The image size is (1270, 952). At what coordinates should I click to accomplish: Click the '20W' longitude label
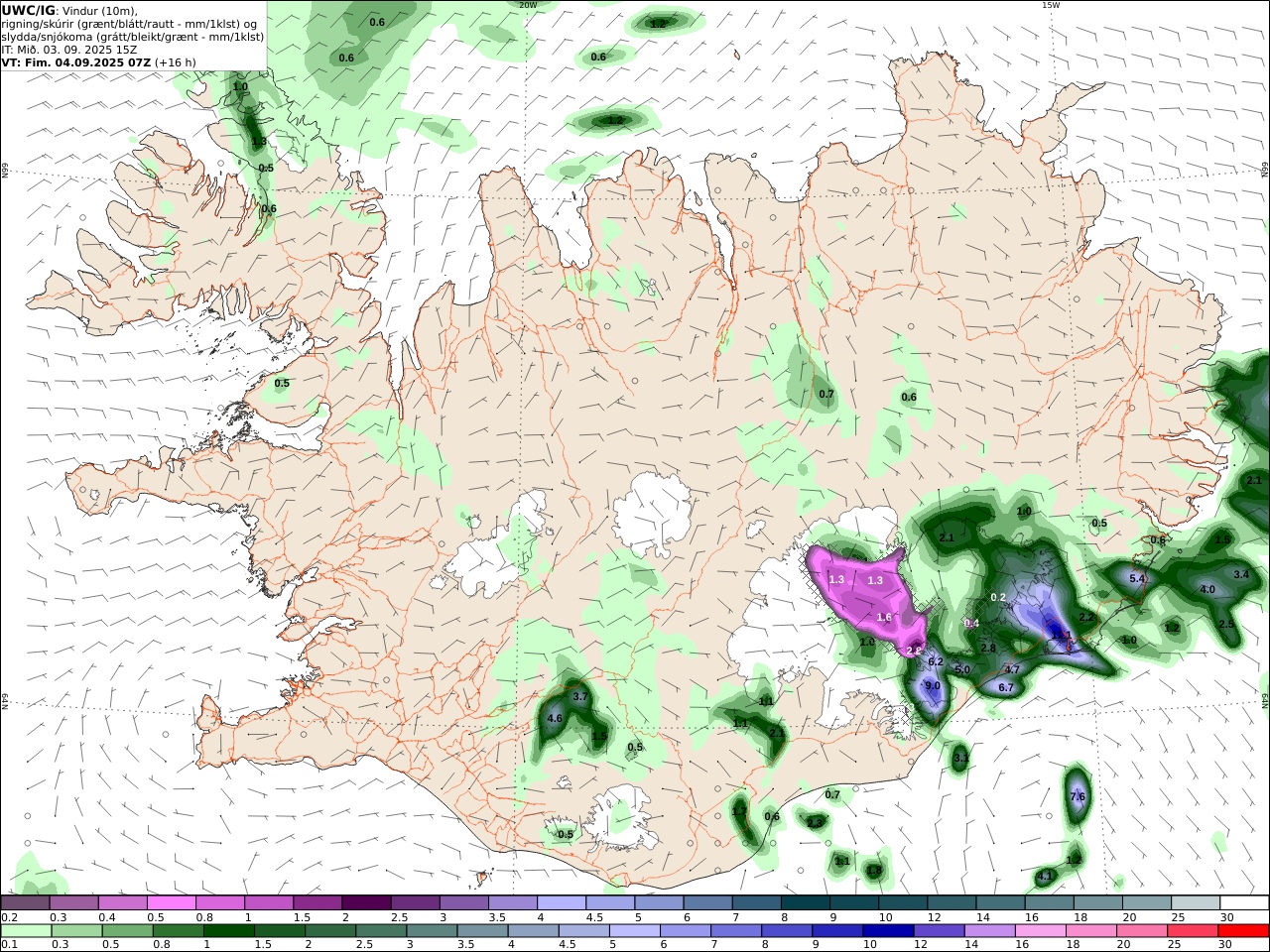point(528,5)
